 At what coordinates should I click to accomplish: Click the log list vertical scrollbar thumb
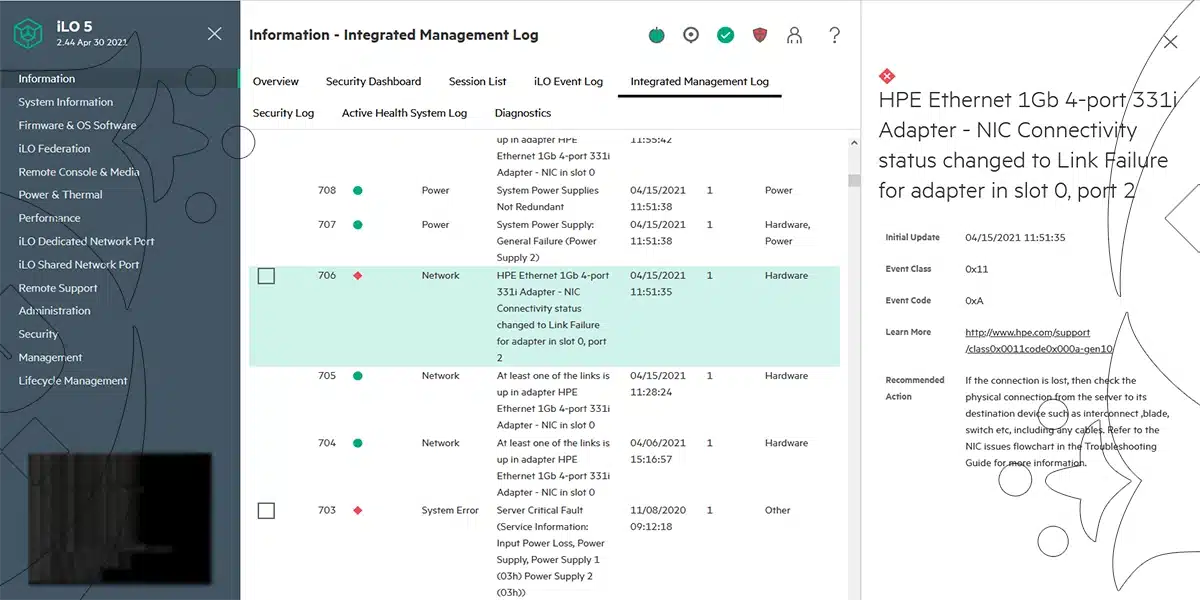pos(854,181)
